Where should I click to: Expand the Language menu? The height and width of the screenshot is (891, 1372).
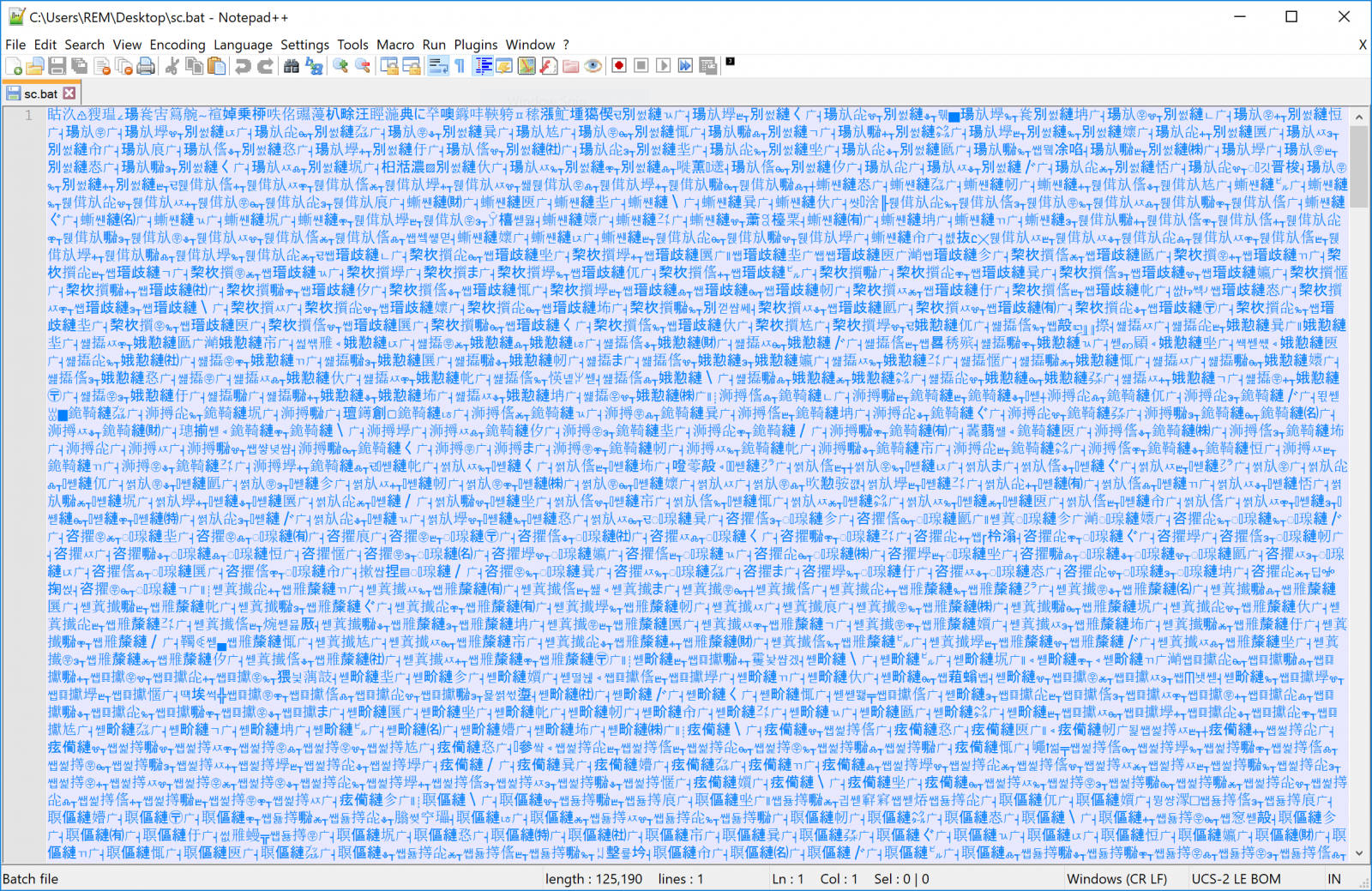pyautogui.click(x=243, y=45)
